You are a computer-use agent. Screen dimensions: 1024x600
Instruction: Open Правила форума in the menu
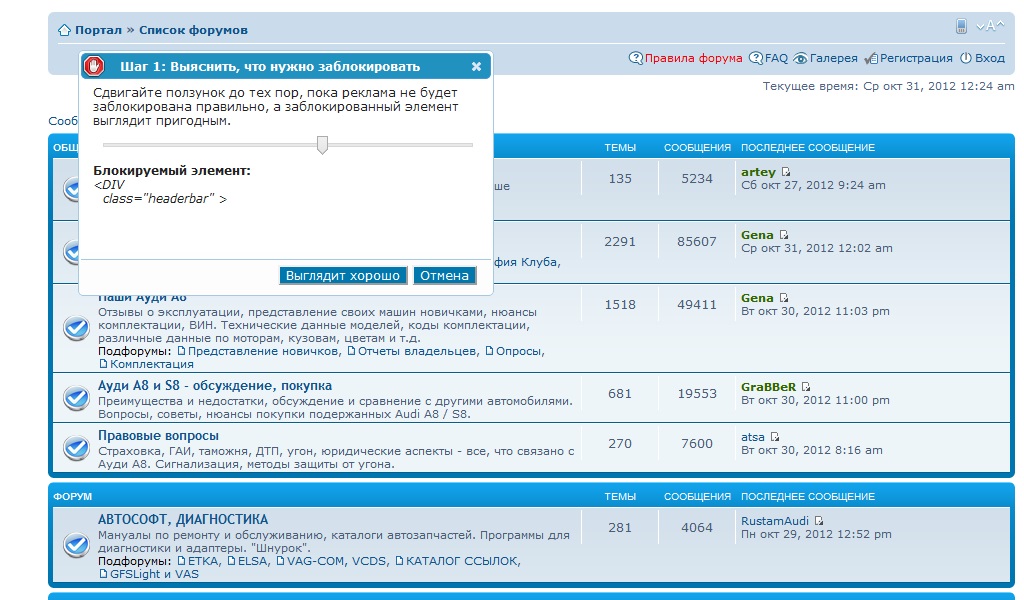[x=693, y=58]
